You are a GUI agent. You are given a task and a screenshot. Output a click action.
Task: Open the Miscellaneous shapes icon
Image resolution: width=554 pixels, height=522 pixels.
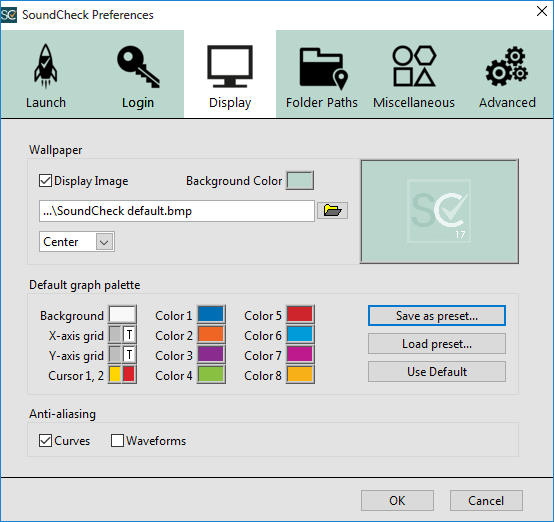414,66
